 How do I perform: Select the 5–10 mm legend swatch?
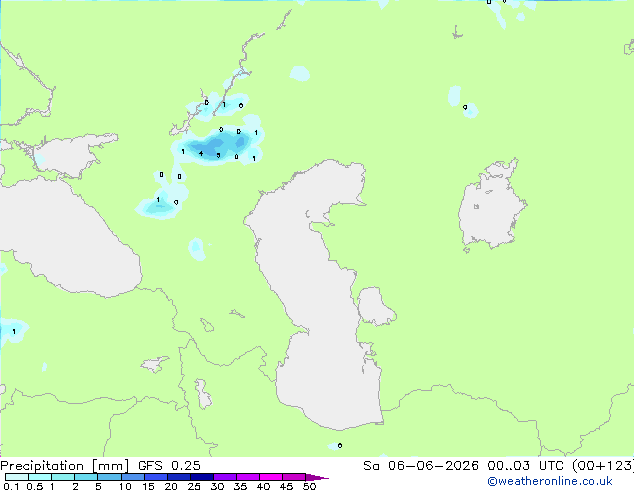click(x=110, y=477)
